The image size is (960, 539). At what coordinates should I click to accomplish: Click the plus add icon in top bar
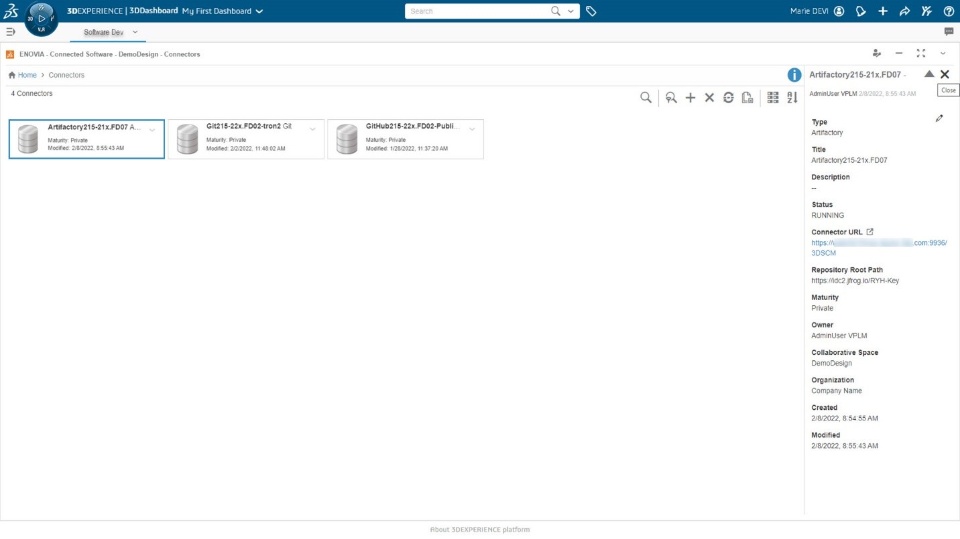point(883,11)
